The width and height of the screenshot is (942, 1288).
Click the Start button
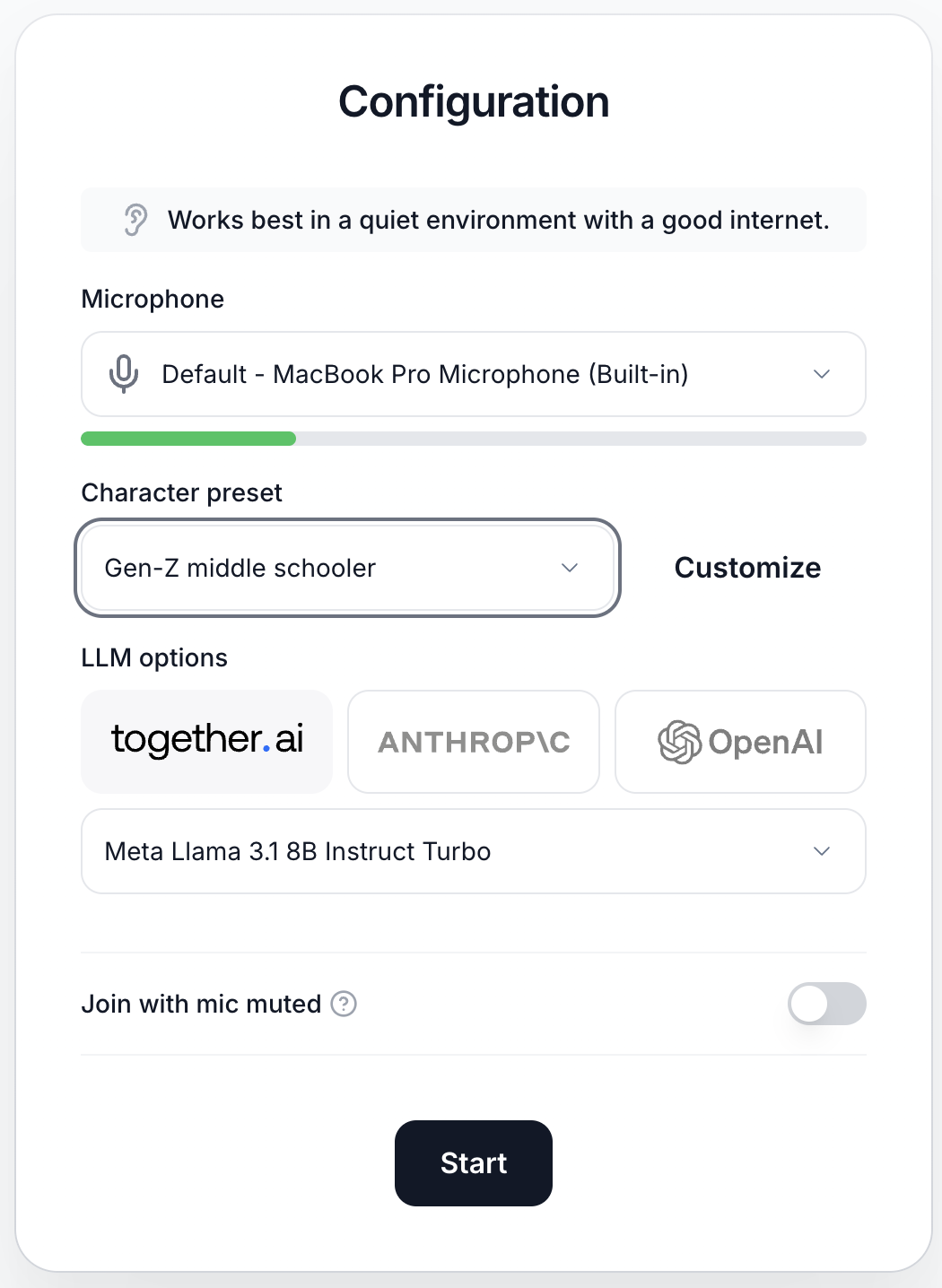click(474, 1163)
